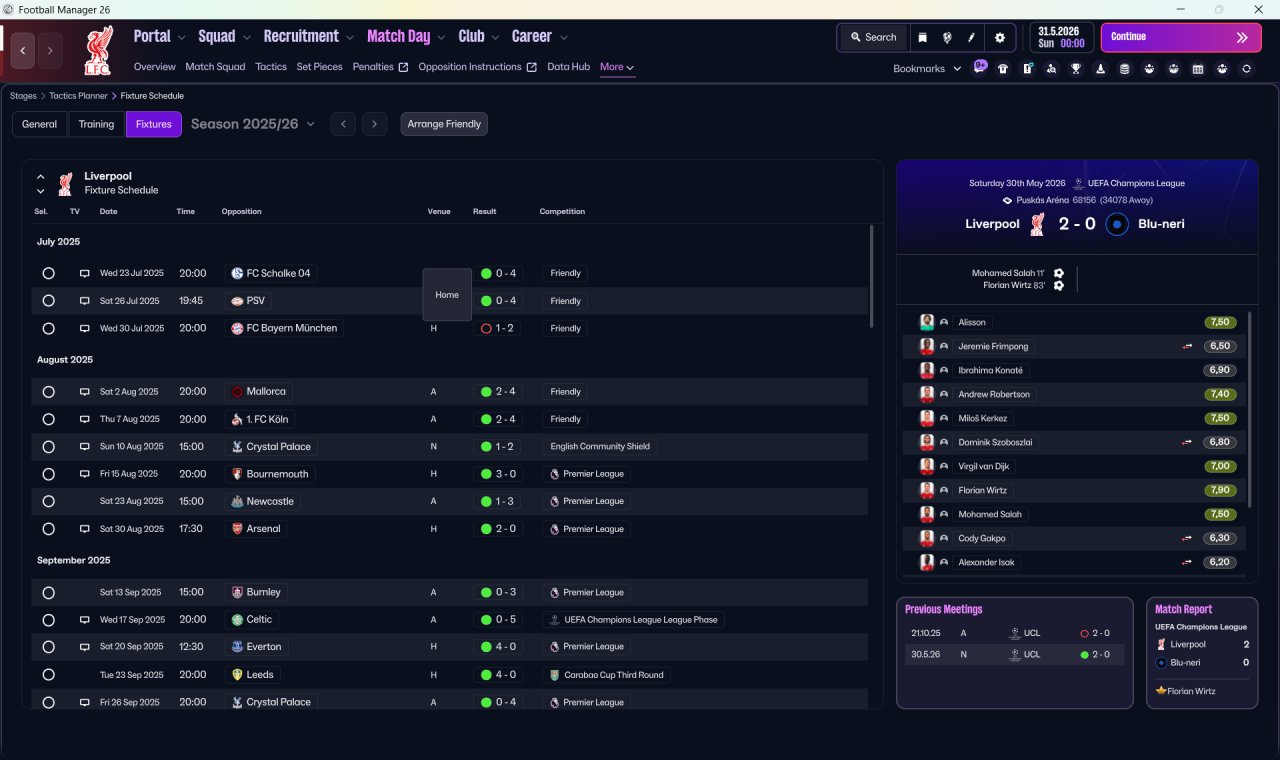Click the globe icon in top toolbar
The width and height of the screenshot is (1280, 760).
(x=947, y=37)
